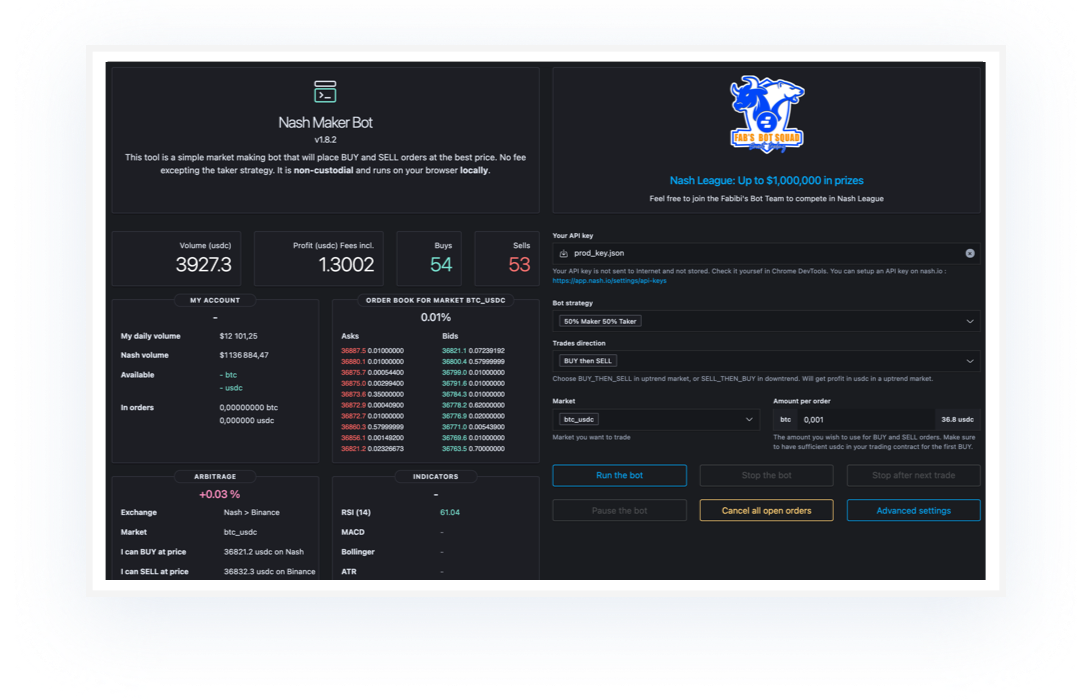
Task: Click the '36.8 usdc' amount suffix
Action: [957, 419]
